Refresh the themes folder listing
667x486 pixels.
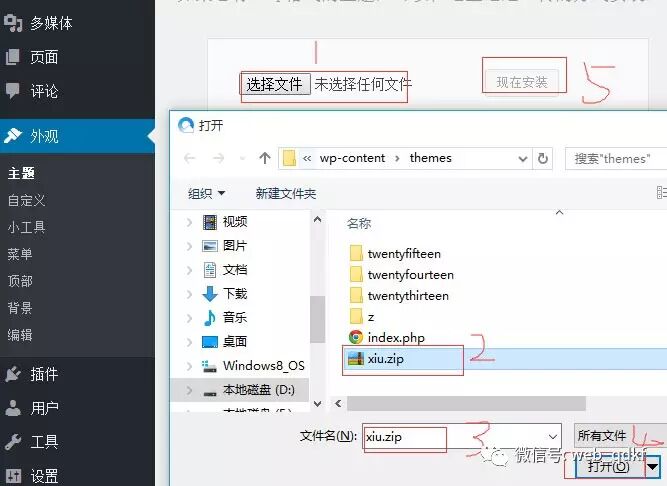coord(543,159)
